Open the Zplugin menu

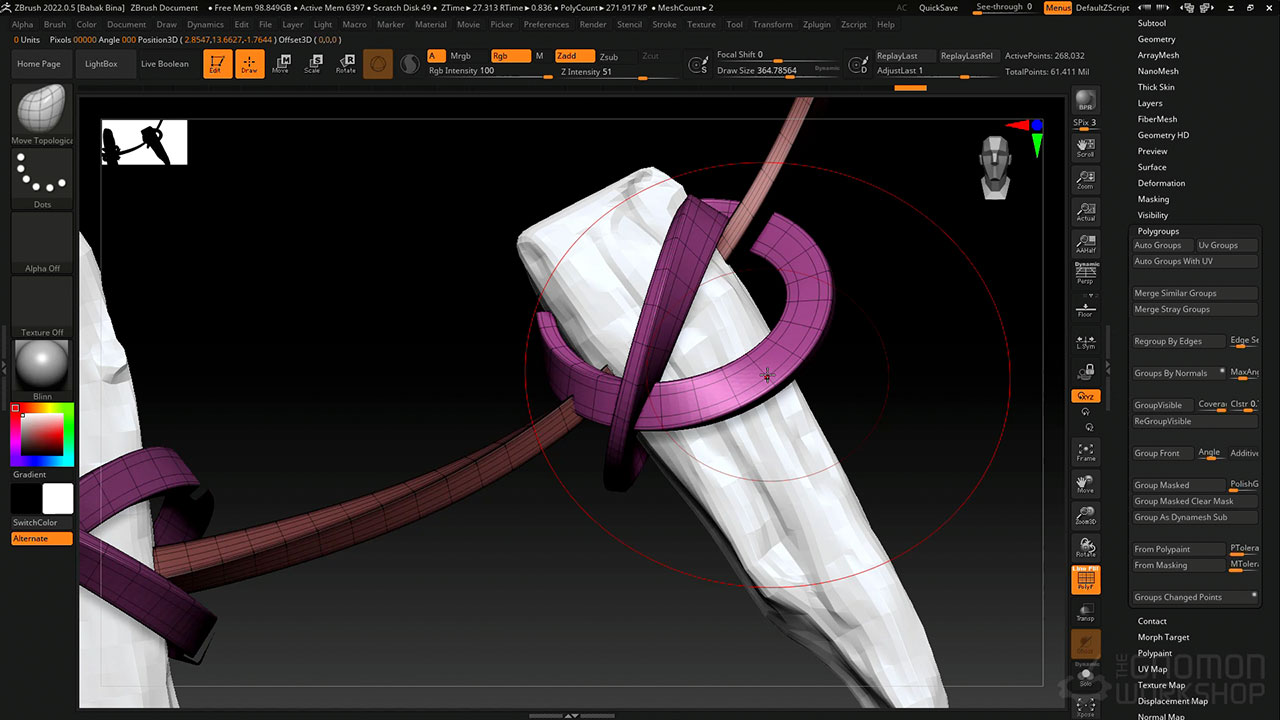(x=816, y=24)
